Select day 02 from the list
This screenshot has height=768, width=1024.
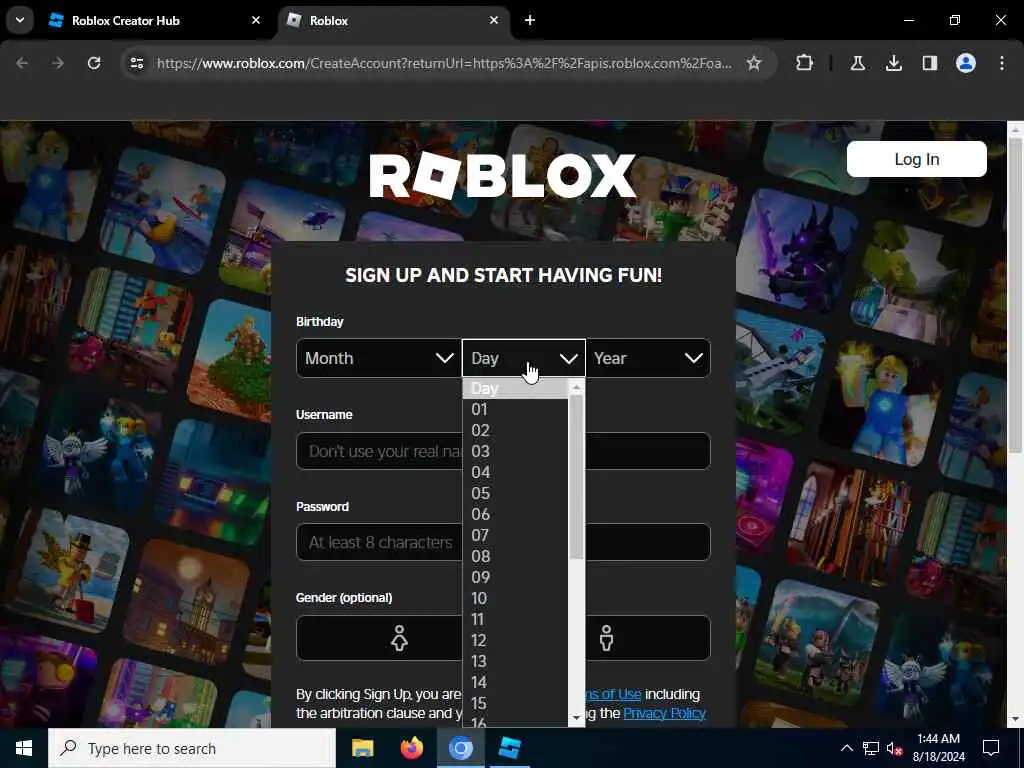click(x=515, y=430)
